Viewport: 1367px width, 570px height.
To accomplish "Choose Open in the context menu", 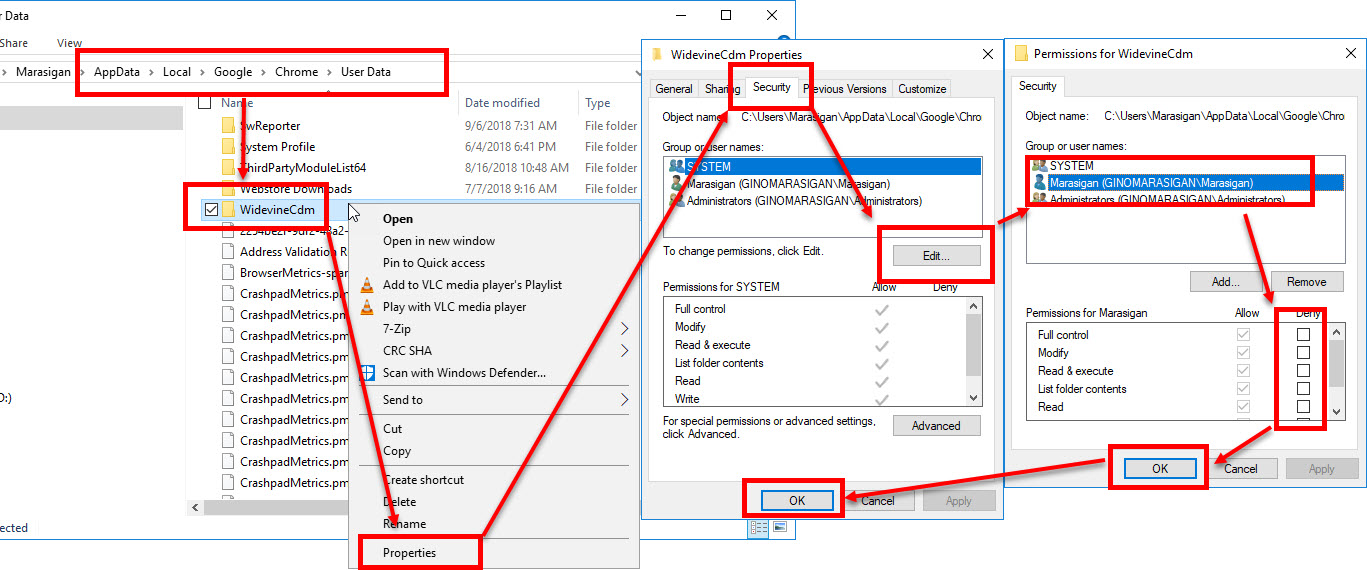I will coord(398,219).
